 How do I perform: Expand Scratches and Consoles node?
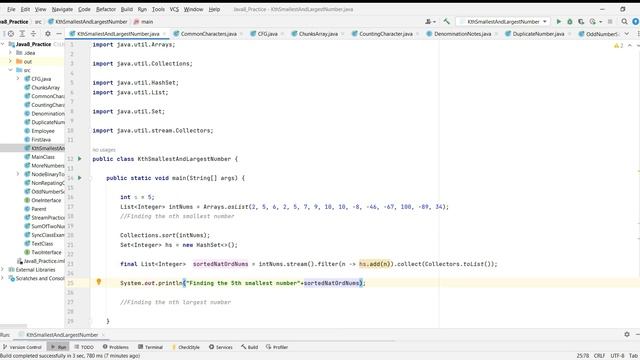[x=3, y=278]
